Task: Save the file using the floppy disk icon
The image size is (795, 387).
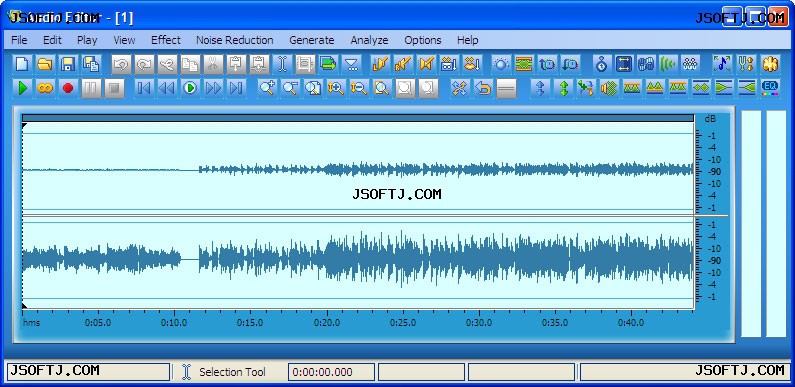Action: pyautogui.click(x=68, y=64)
